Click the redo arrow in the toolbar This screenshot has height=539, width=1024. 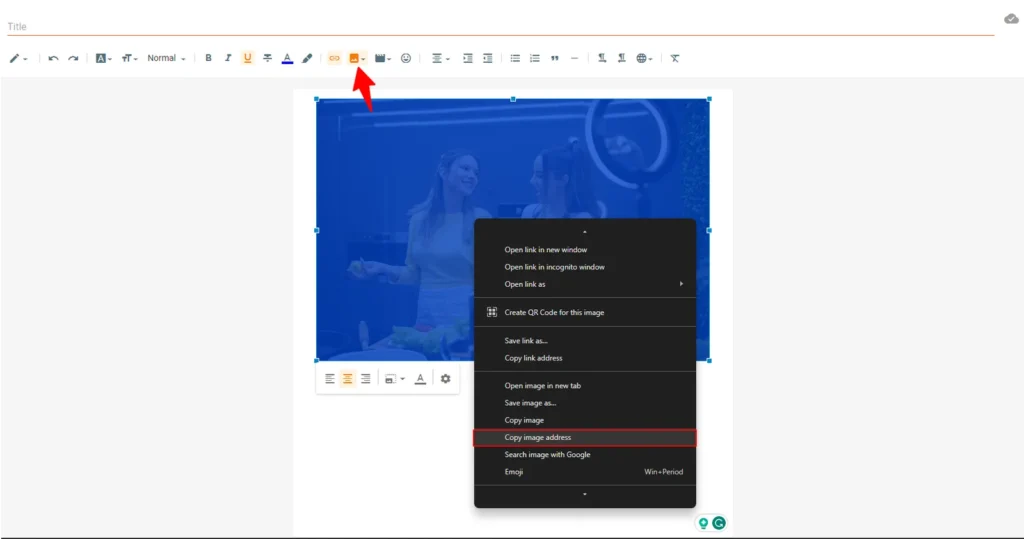tap(73, 58)
